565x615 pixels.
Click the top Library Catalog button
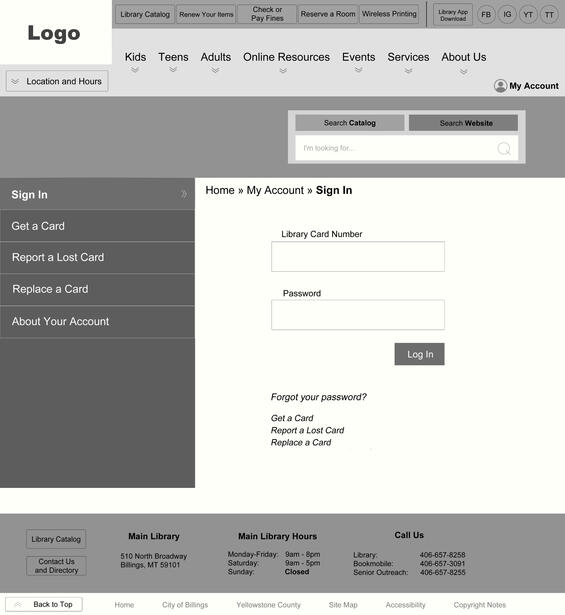click(145, 15)
